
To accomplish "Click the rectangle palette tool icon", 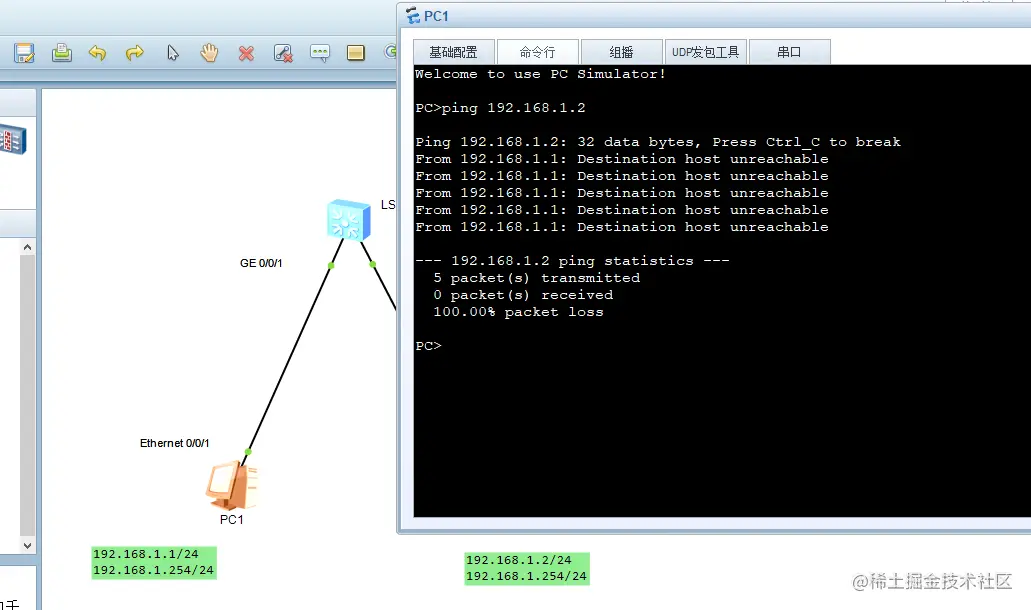I will (x=356, y=53).
